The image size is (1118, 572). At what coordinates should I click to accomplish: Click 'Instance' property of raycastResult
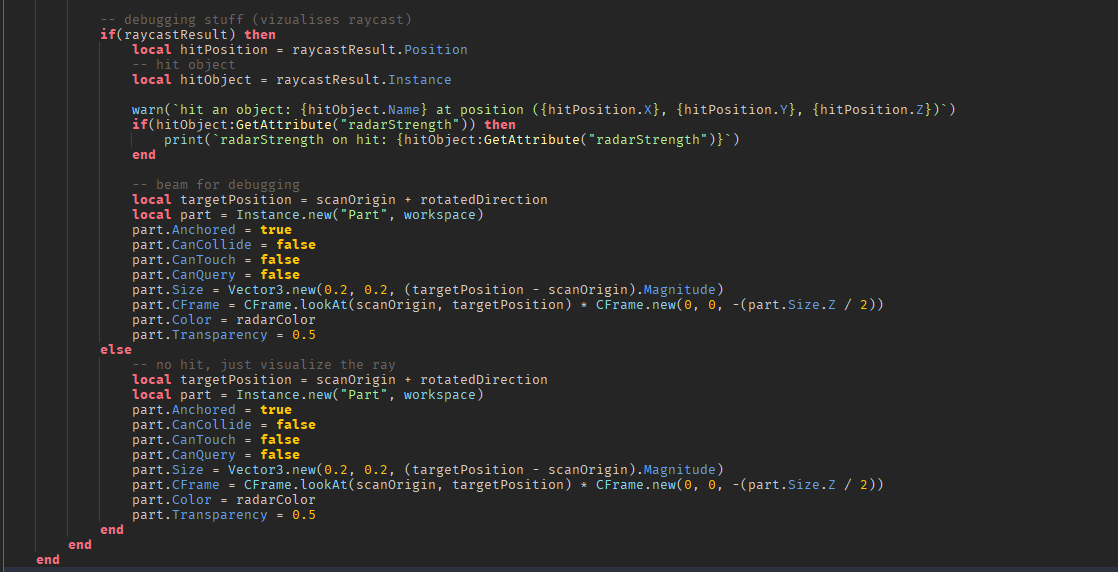pyautogui.click(x=419, y=79)
